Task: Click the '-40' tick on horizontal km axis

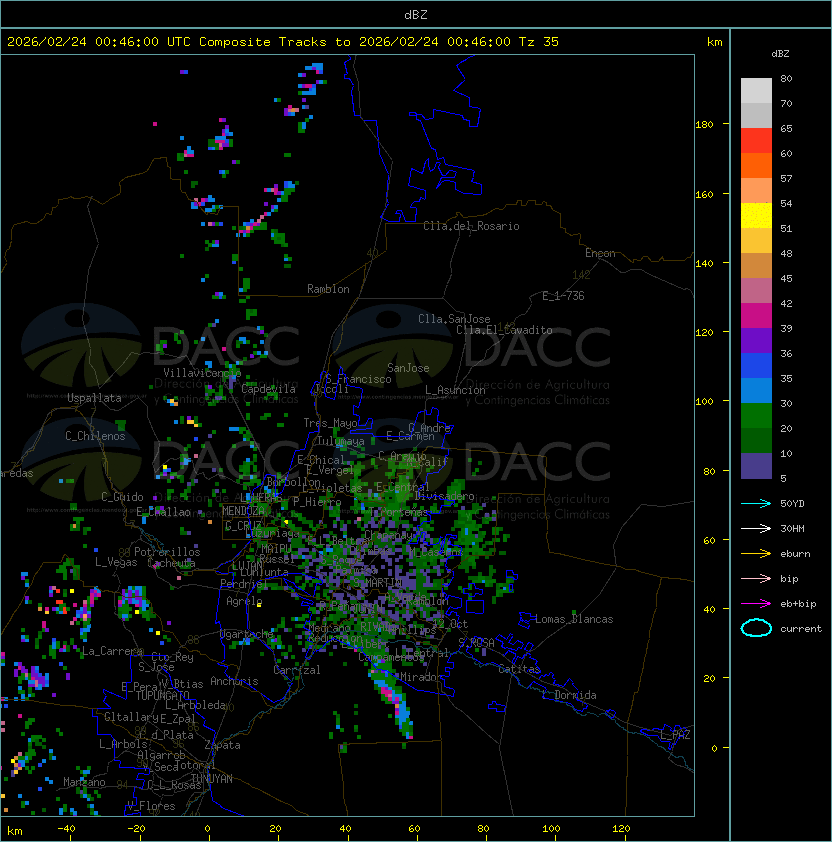Action: click(x=67, y=829)
